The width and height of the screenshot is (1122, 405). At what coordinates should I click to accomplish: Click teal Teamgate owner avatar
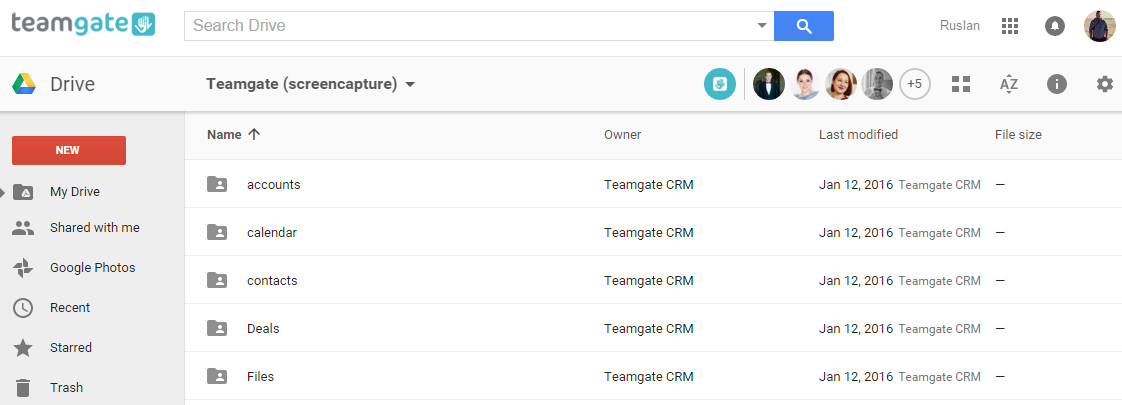point(720,84)
